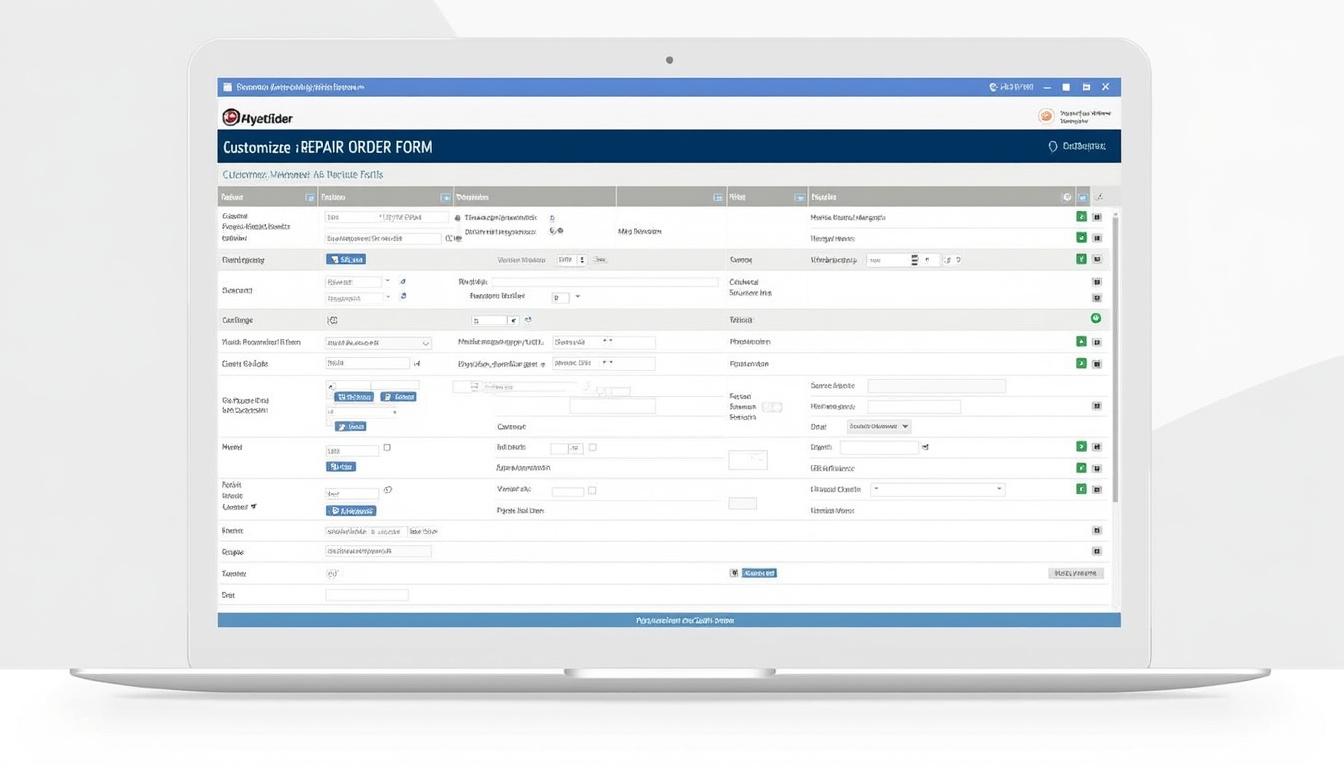Screen dimensions: 1344x768
Task: Click the gray icon ending the first form row
Action: coord(1097,216)
